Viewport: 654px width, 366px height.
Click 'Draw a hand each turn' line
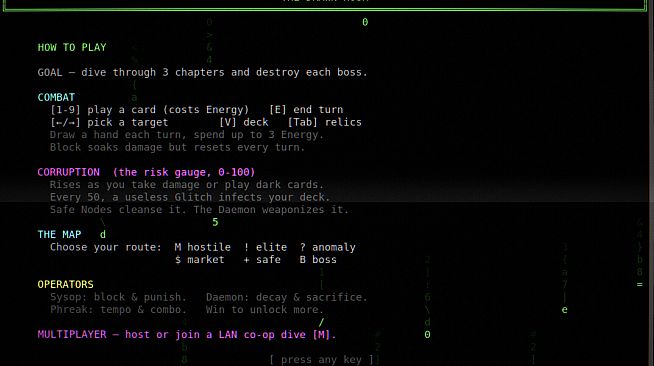point(186,135)
